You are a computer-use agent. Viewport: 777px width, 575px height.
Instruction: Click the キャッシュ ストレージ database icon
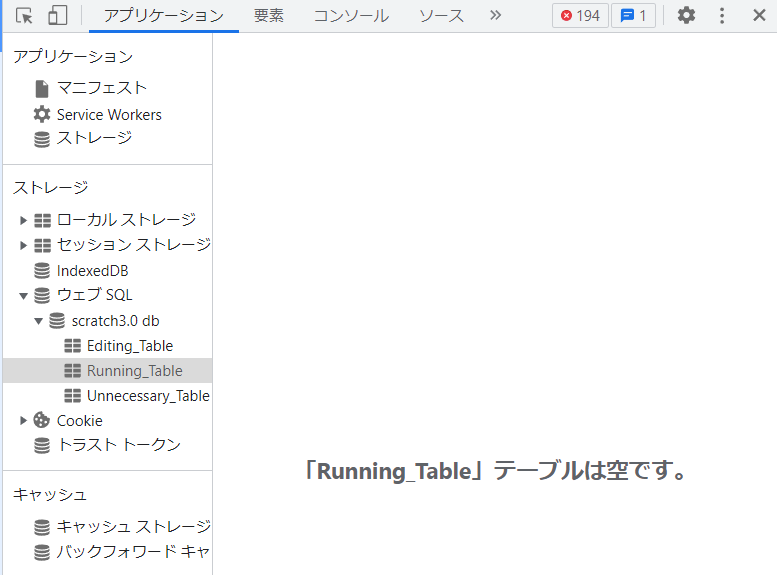click(42, 527)
